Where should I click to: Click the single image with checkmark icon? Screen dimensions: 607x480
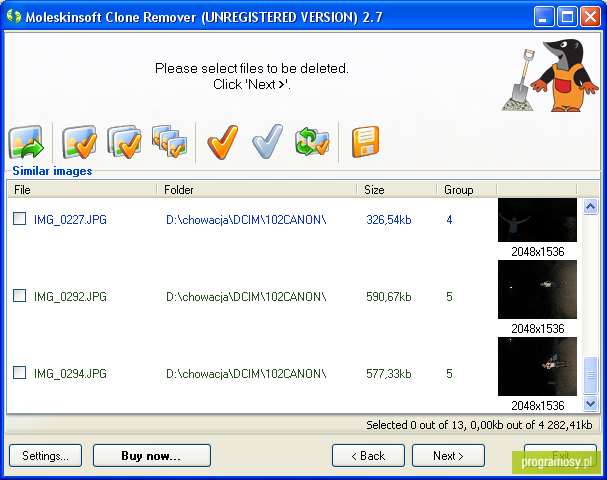click(x=79, y=142)
